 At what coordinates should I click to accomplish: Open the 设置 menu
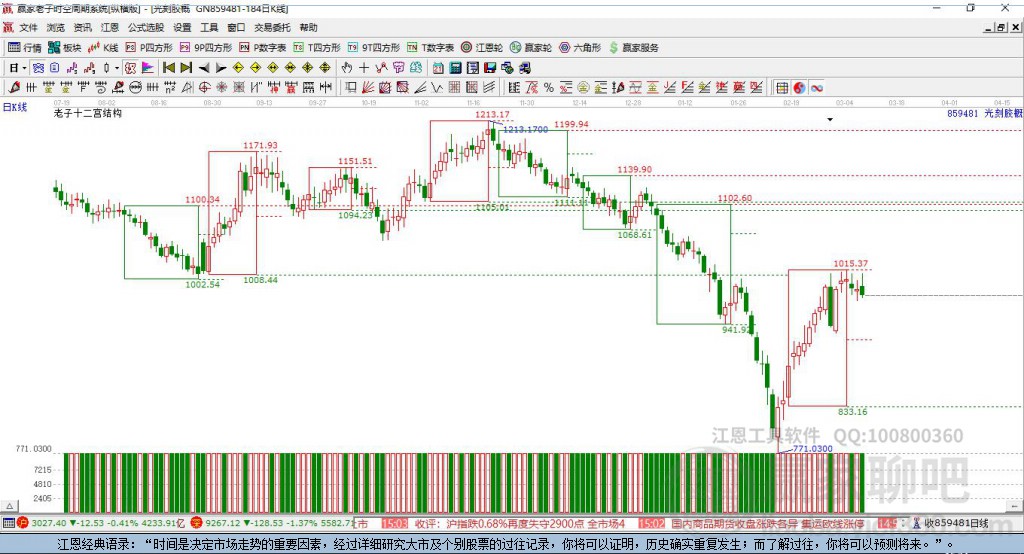click(x=182, y=27)
